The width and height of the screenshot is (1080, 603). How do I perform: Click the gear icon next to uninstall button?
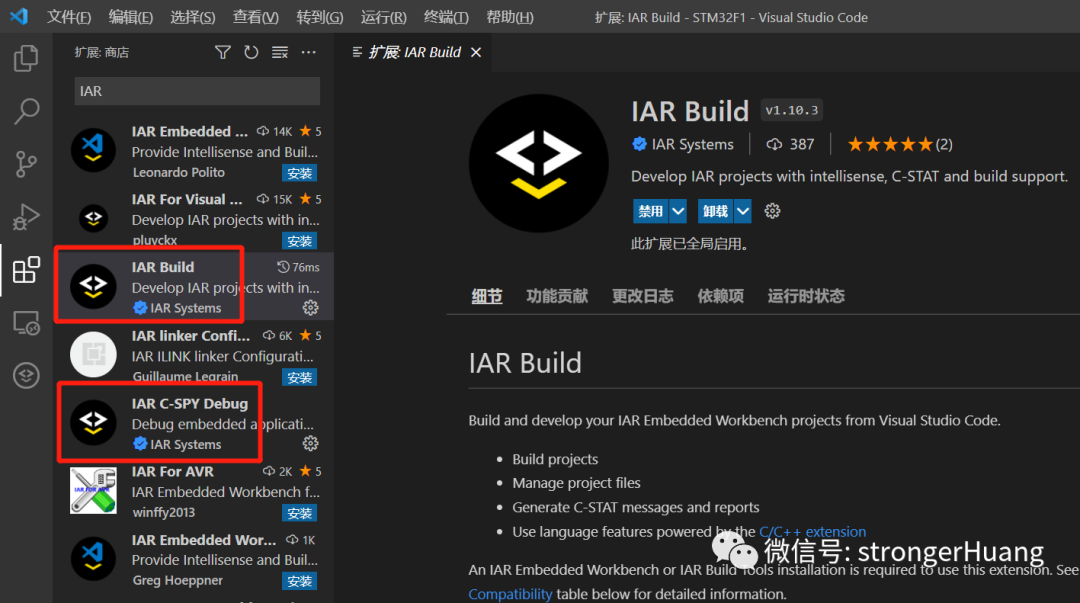pyautogui.click(x=772, y=211)
